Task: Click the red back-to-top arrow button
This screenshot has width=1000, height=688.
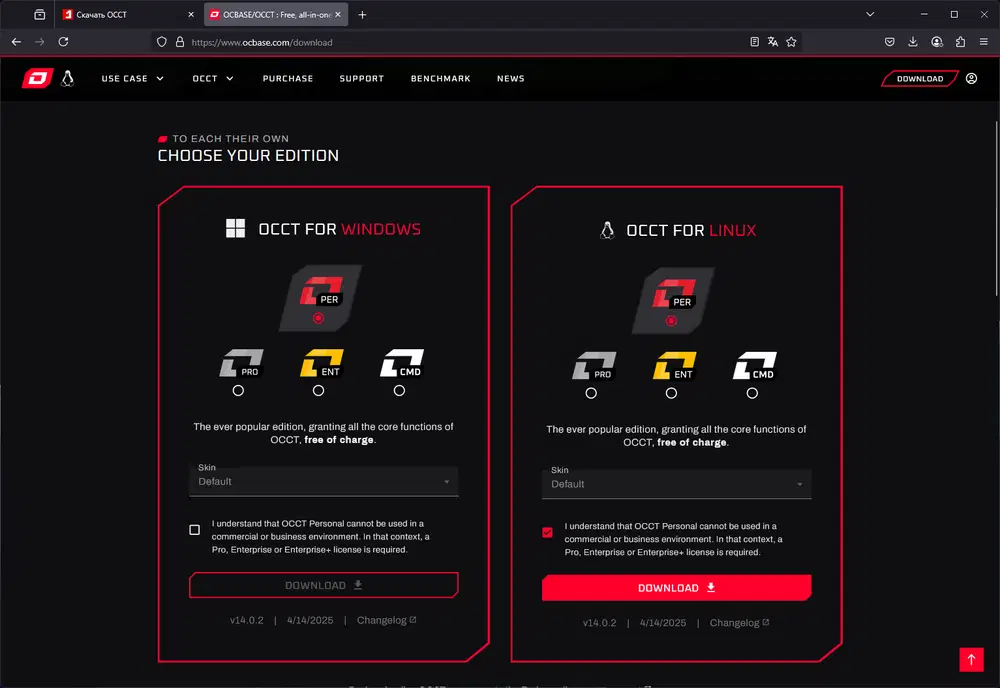Action: pyautogui.click(x=971, y=659)
